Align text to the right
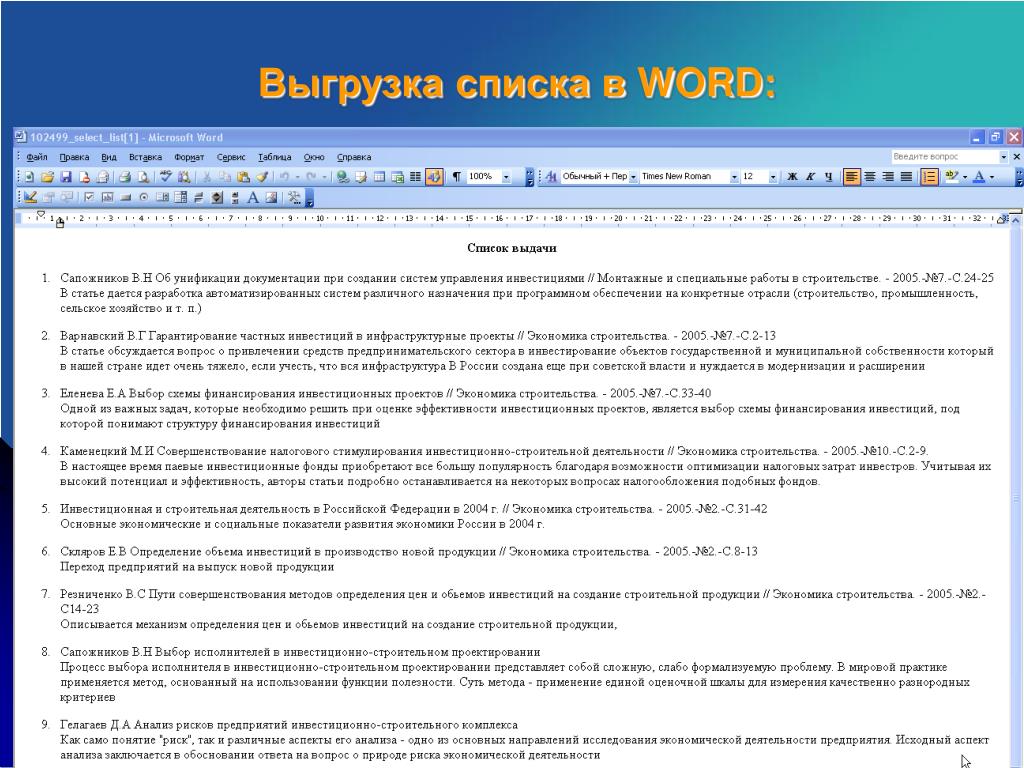Screen dimensions: 1024x768 pyautogui.click(x=888, y=177)
